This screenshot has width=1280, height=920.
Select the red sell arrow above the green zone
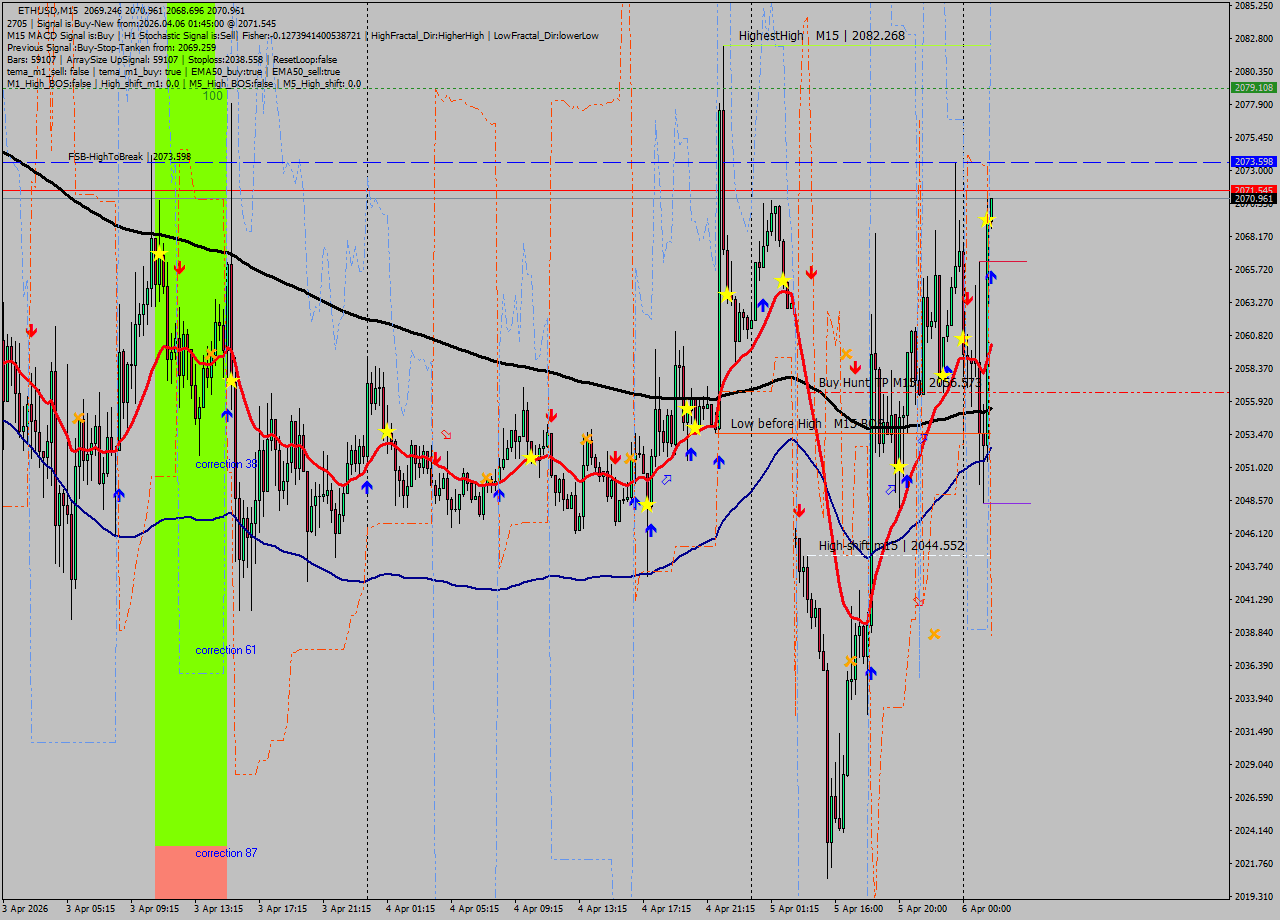(x=179, y=268)
